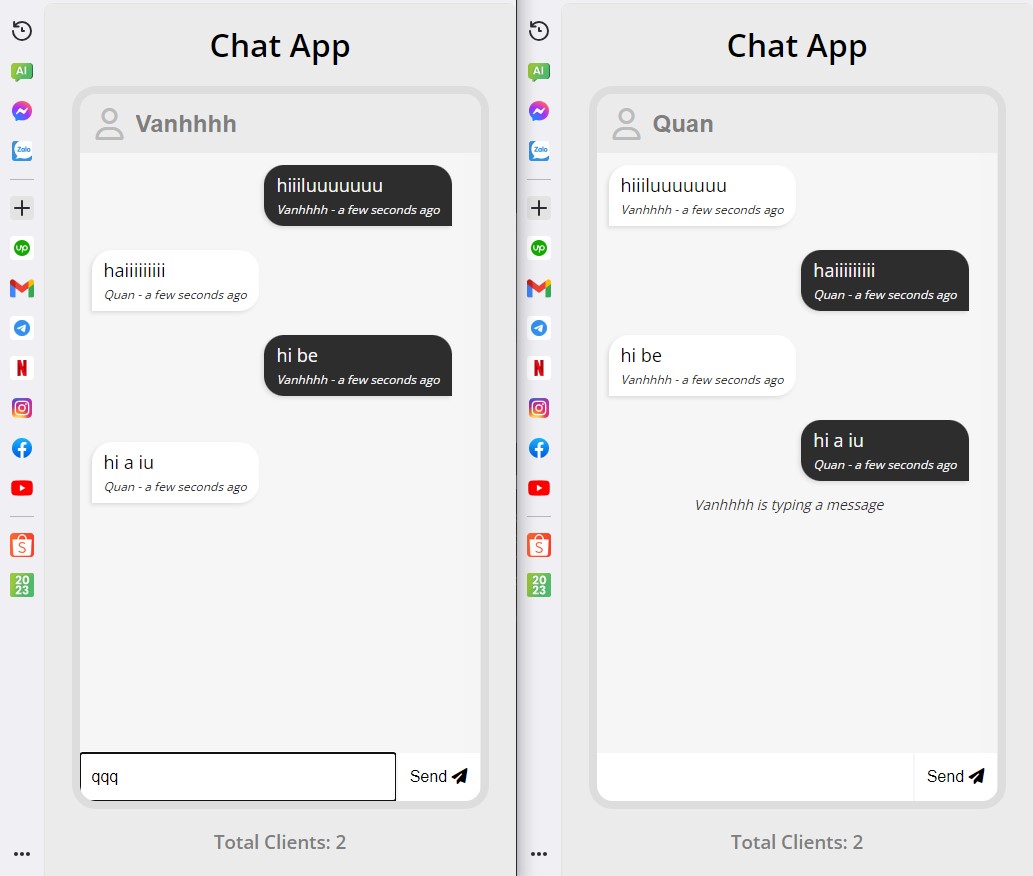The width and height of the screenshot is (1033, 876).
Task: Click plus add icon in right window sidebar
Action: [539, 208]
